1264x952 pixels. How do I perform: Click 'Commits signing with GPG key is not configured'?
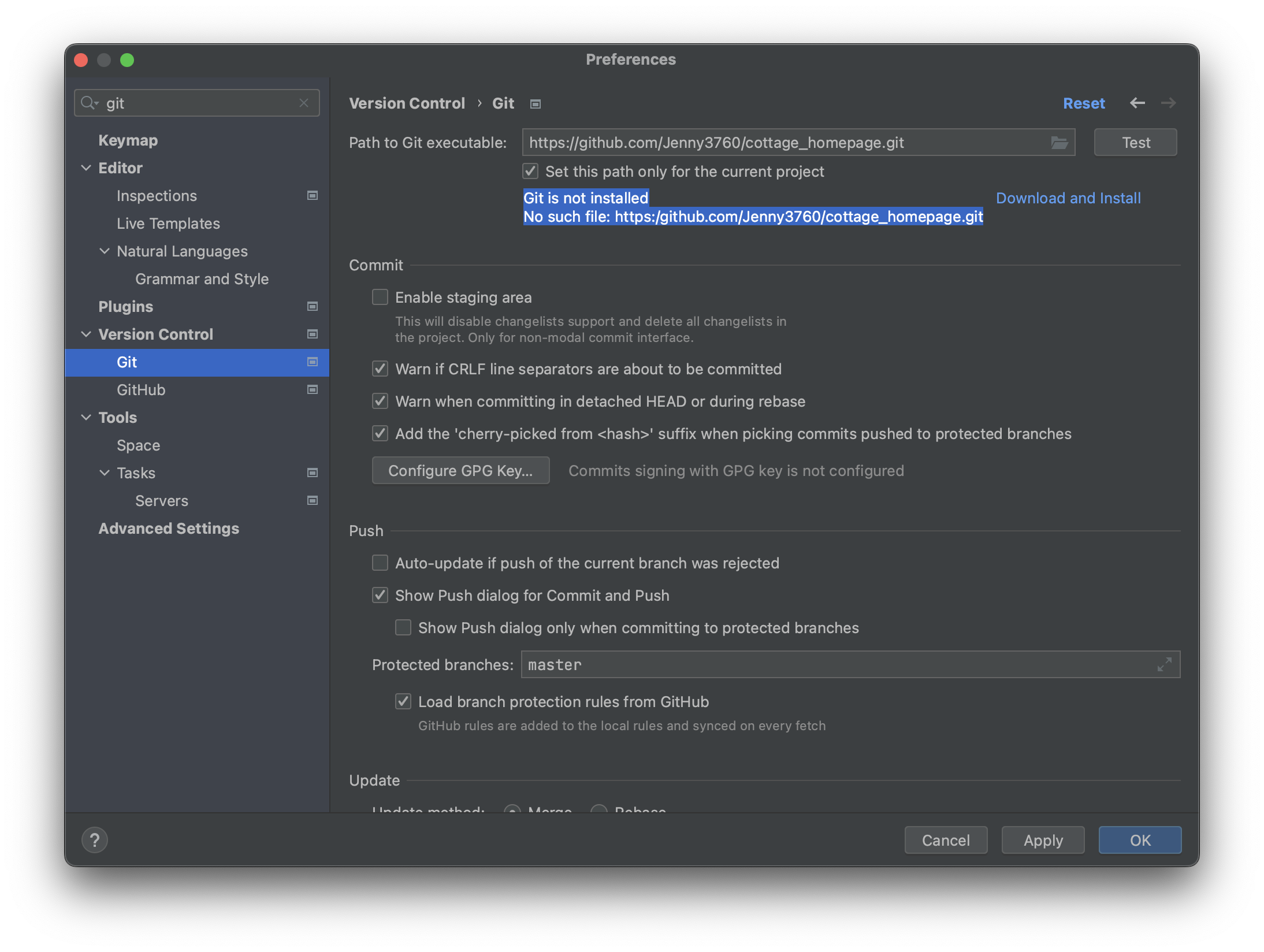[x=736, y=471]
